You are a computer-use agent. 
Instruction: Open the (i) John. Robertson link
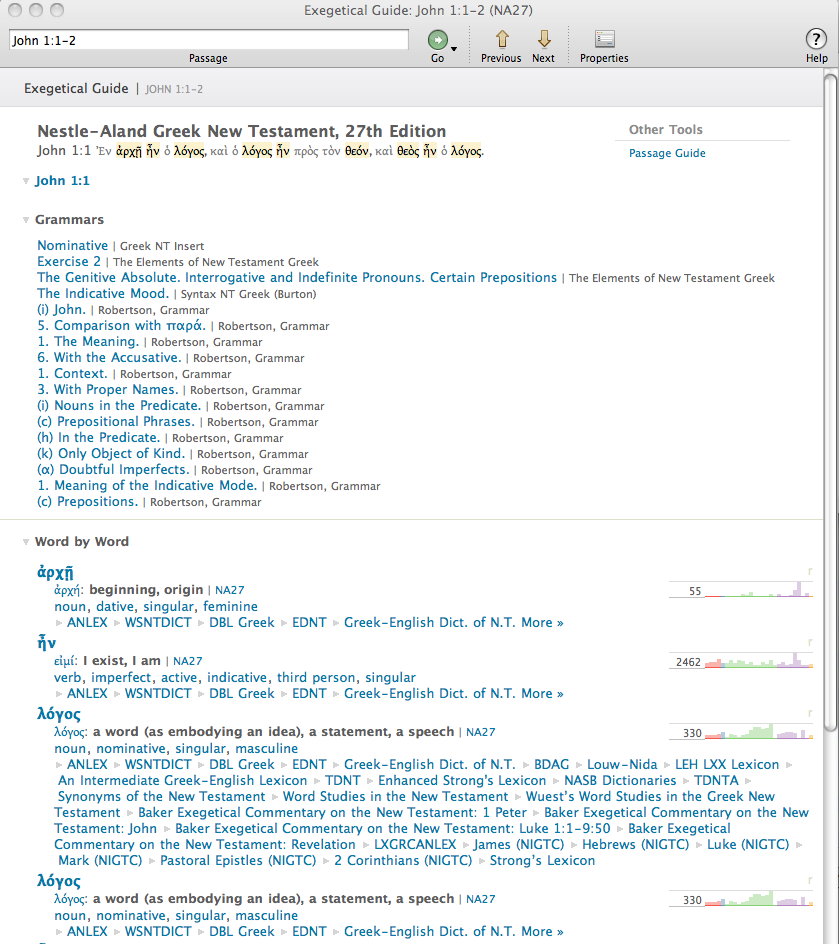(x=61, y=309)
